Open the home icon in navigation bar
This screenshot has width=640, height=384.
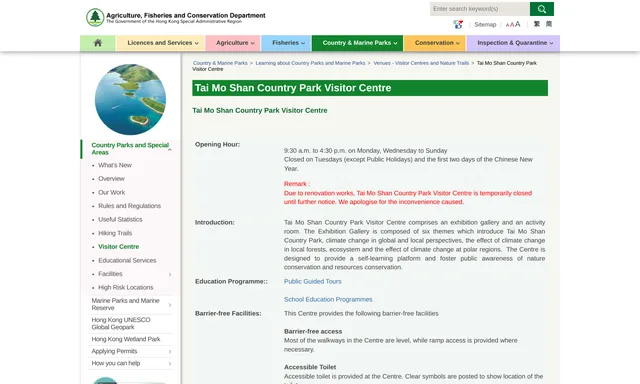[98, 43]
